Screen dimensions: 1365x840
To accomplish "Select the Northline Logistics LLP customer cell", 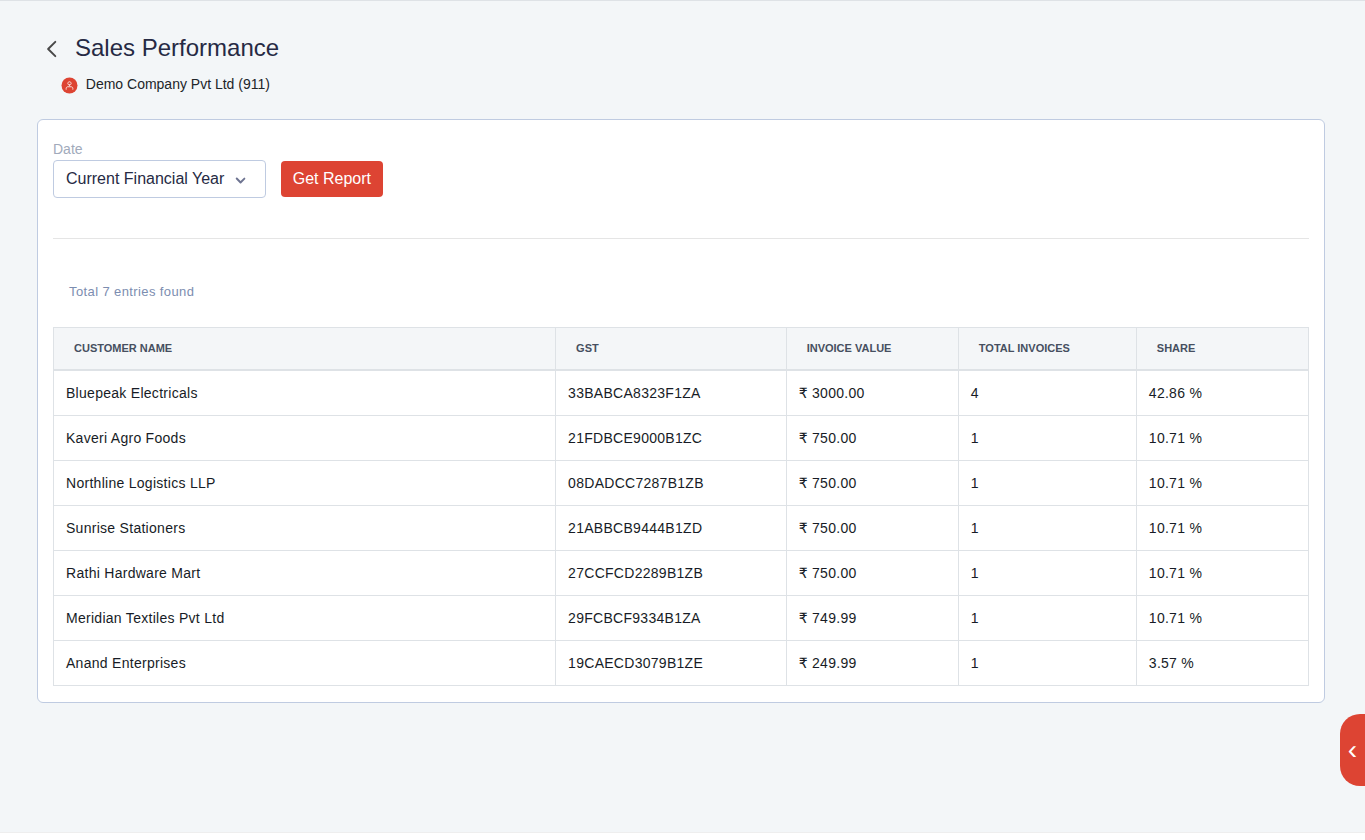I will point(305,483).
